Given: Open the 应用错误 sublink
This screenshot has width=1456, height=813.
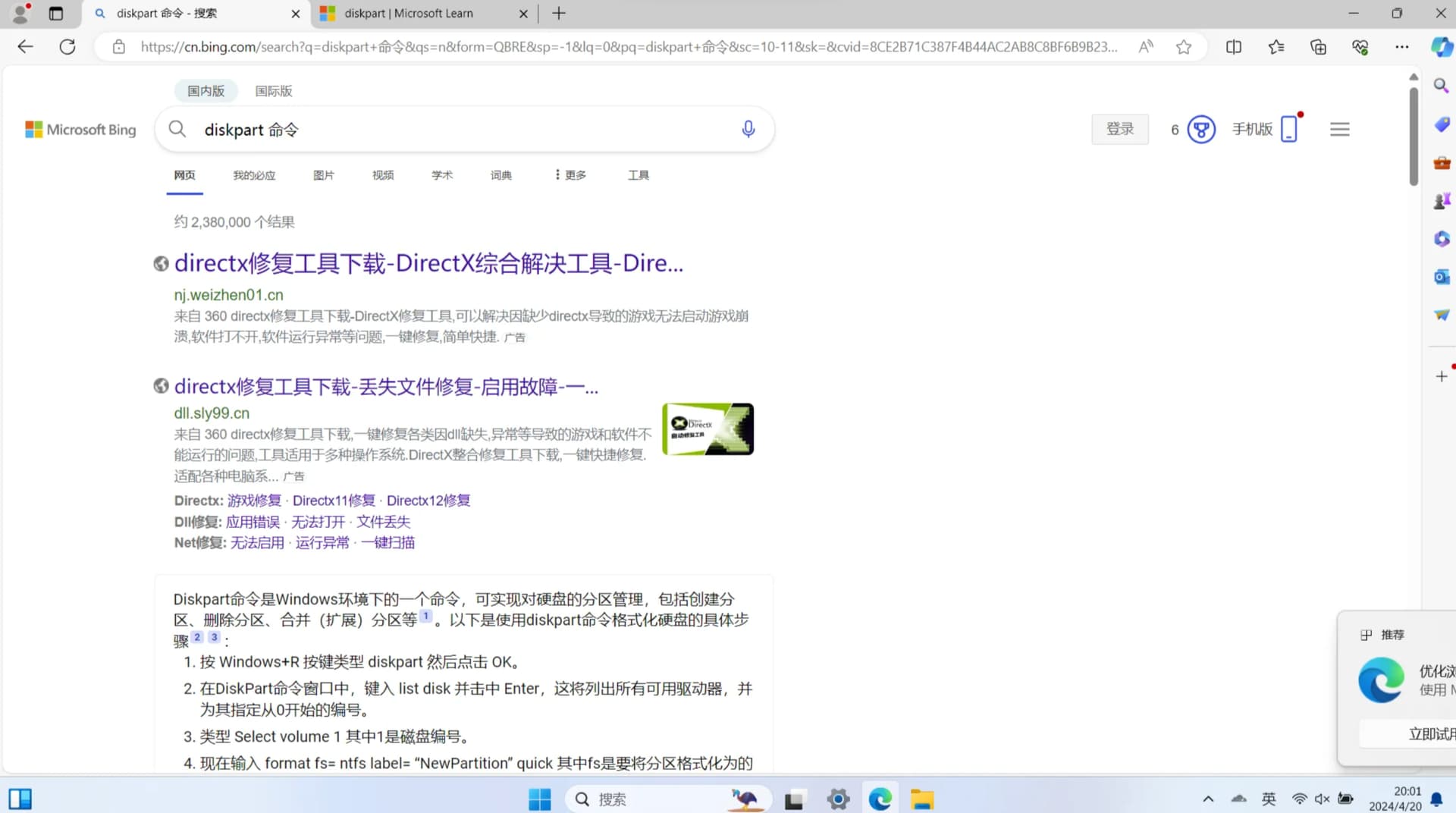Looking at the screenshot, I should coord(253,522).
